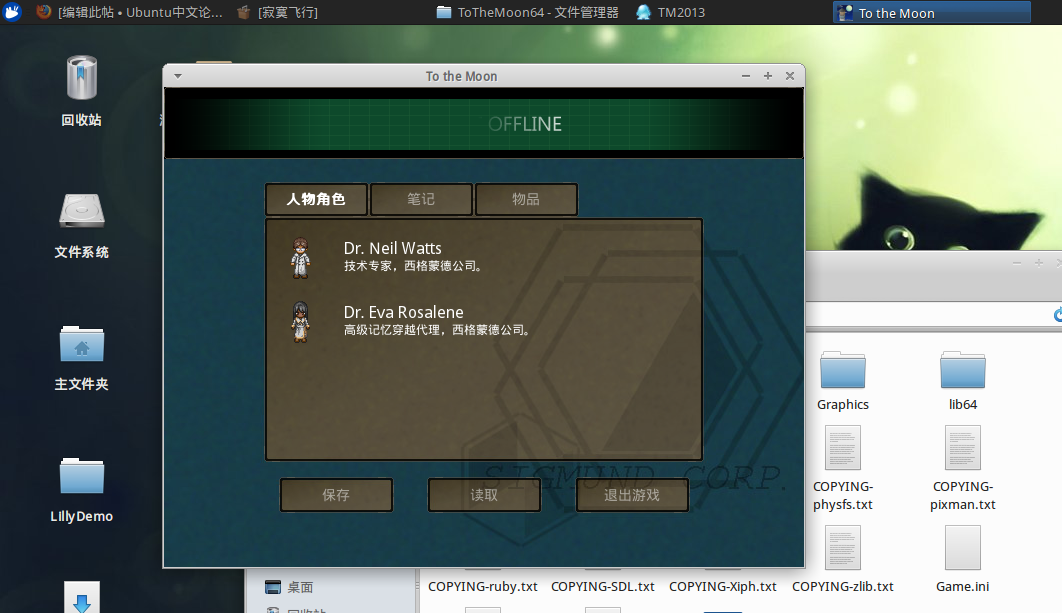Click the To the Moon taskbar button
The height and width of the screenshot is (613, 1062).
point(932,13)
